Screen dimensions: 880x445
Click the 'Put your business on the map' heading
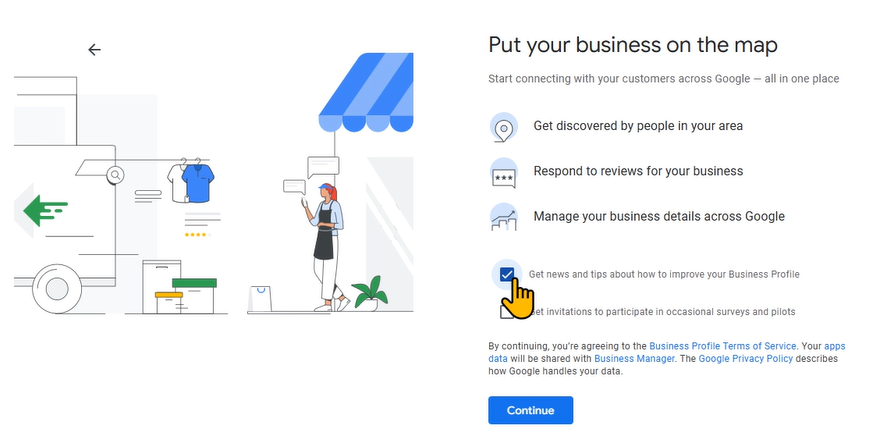click(633, 45)
